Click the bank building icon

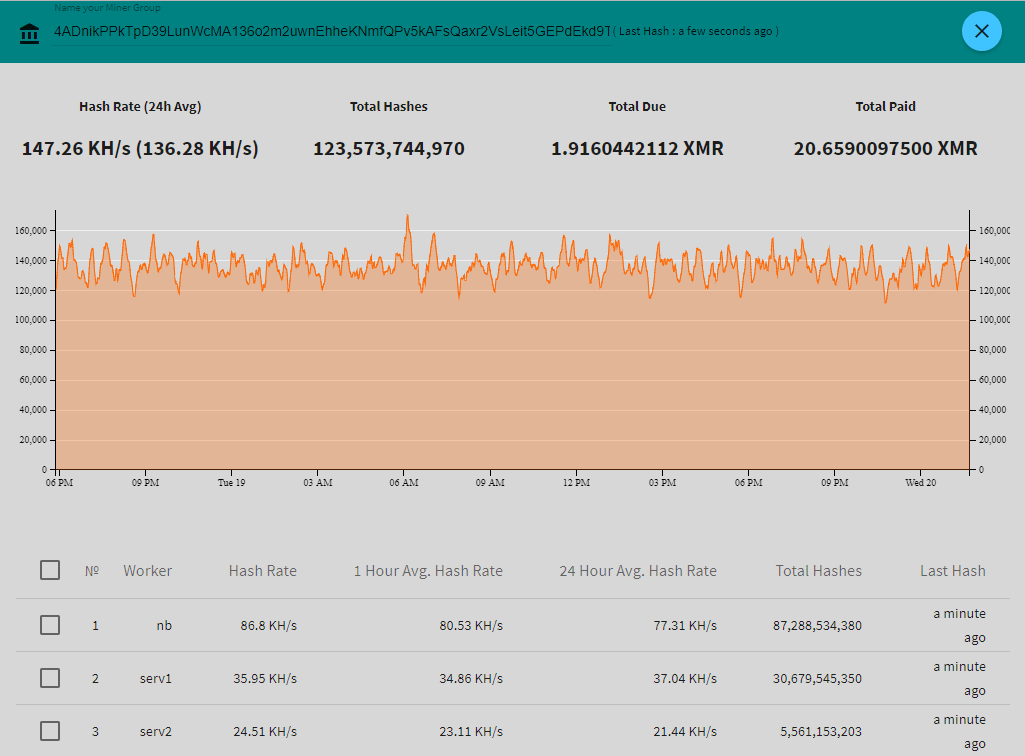coord(30,33)
